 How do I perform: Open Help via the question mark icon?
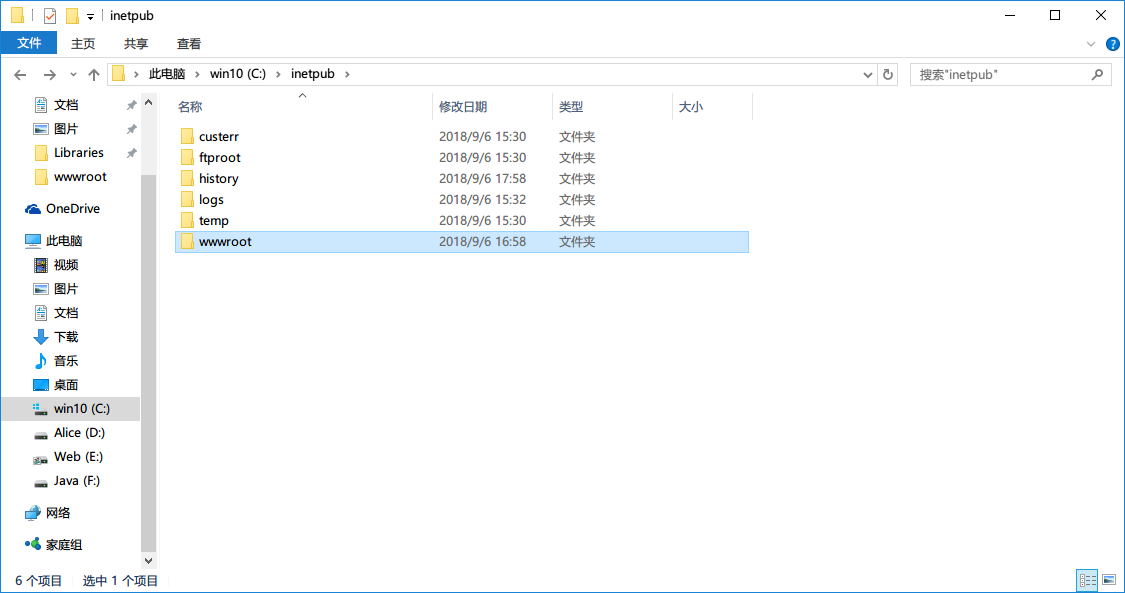click(1113, 44)
